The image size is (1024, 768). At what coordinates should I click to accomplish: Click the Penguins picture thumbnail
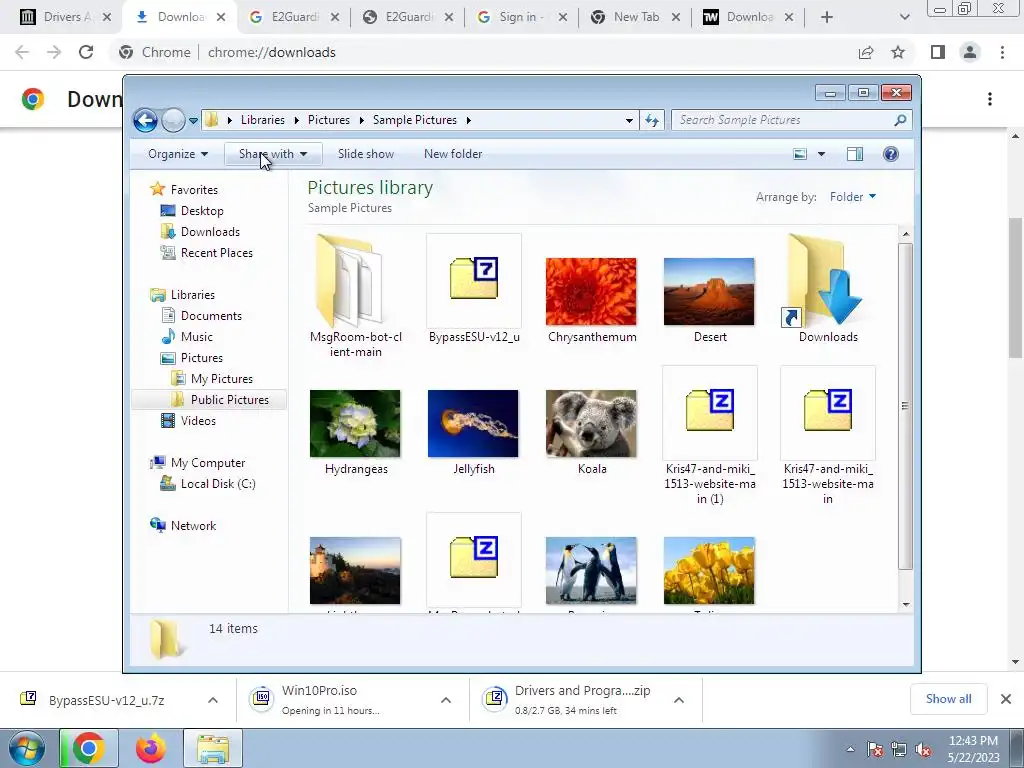(592, 571)
